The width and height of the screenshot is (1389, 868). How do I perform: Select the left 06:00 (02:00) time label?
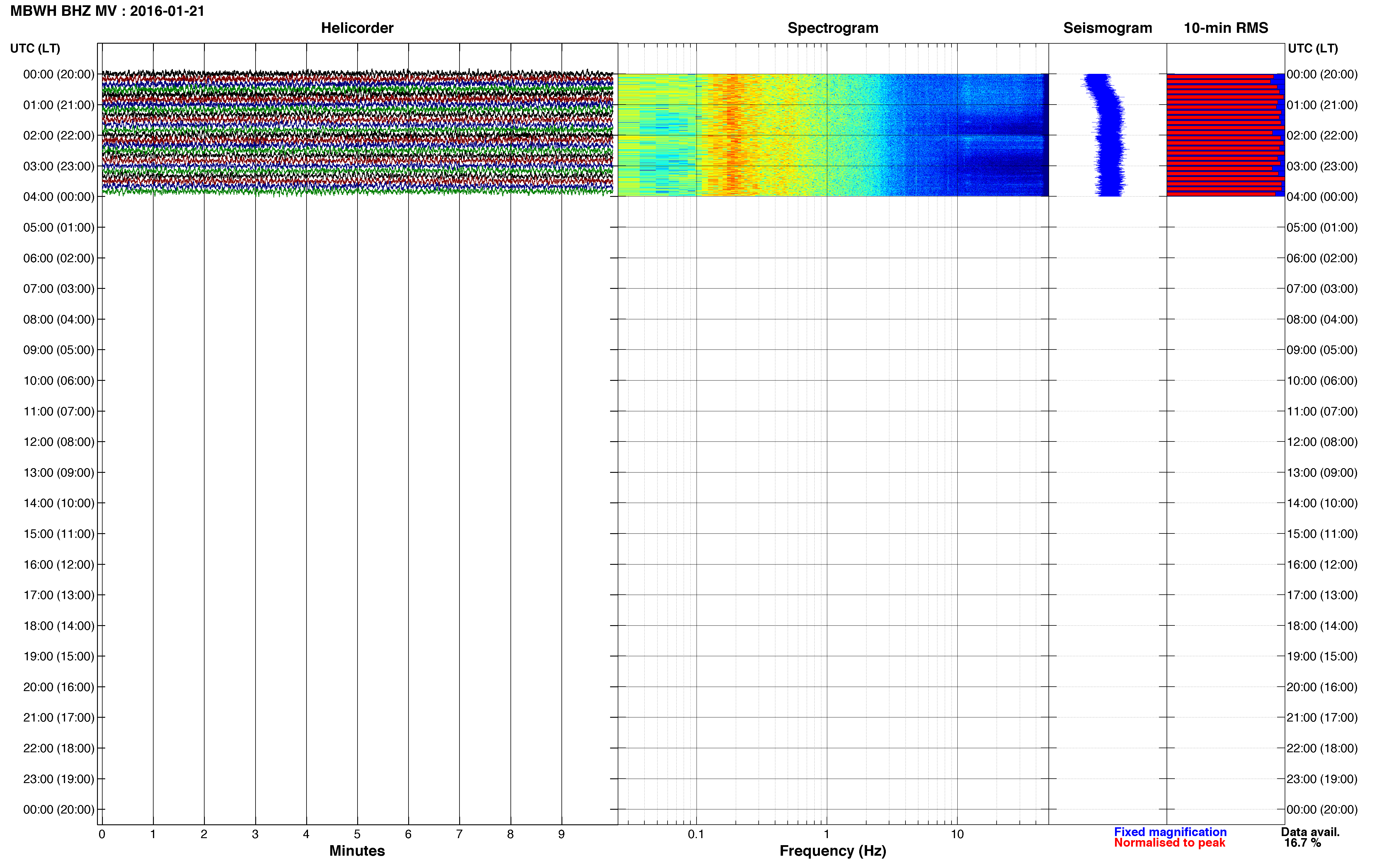pyautogui.click(x=59, y=258)
